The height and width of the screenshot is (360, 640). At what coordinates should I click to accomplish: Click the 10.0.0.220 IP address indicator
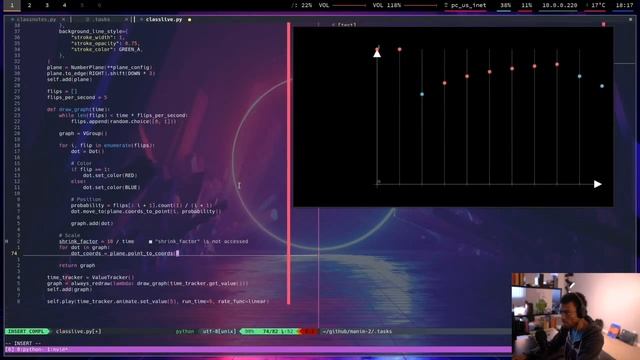(x=559, y=5)
